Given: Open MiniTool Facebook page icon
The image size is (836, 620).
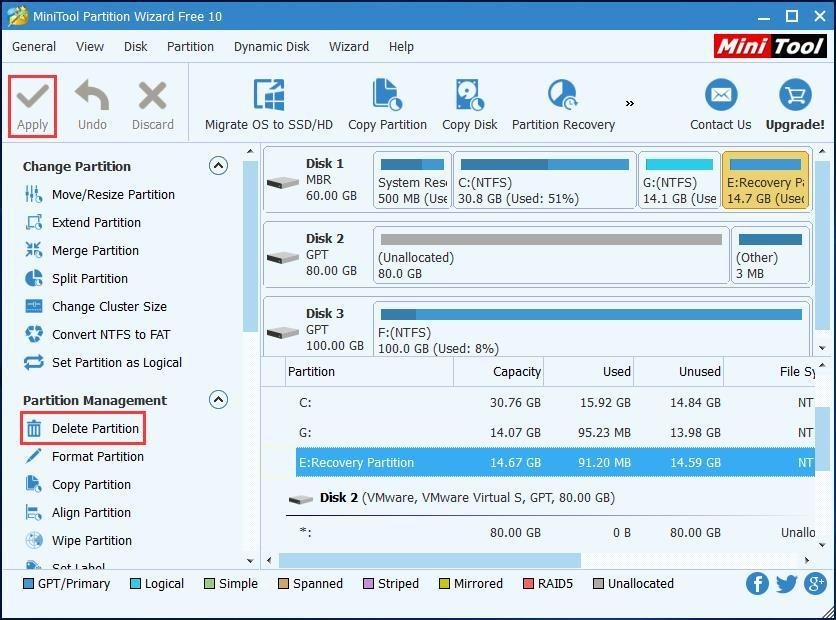Looking at the screenshot, I should pyautogui.click(x=757, y=583).
